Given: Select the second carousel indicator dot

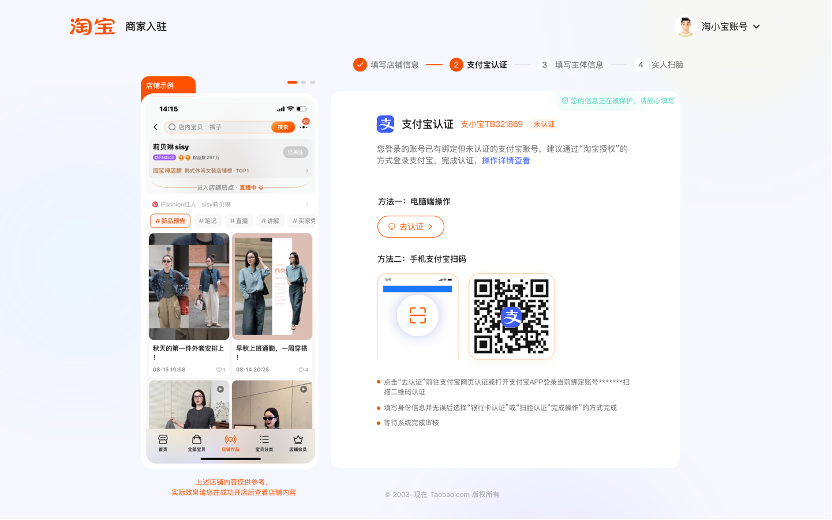Looking at the screenshot, I should point(304,82).
